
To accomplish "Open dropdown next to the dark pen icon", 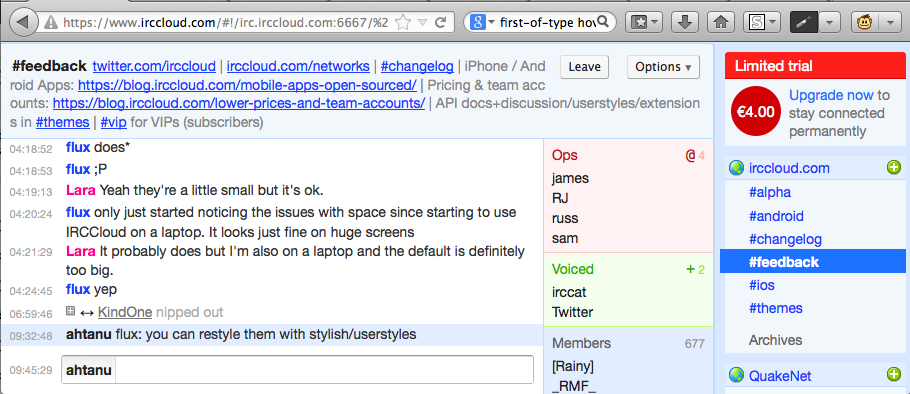I will pyautogui.click(x=830, y=23).
